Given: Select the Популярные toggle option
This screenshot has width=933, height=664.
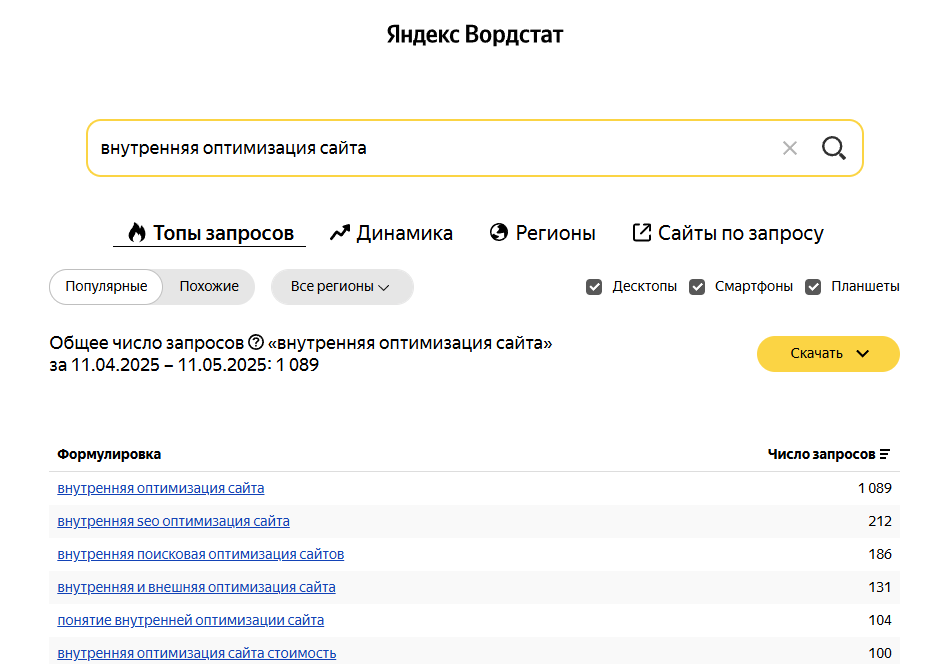Looking at the screenshot, I should (x=106, y=287).
